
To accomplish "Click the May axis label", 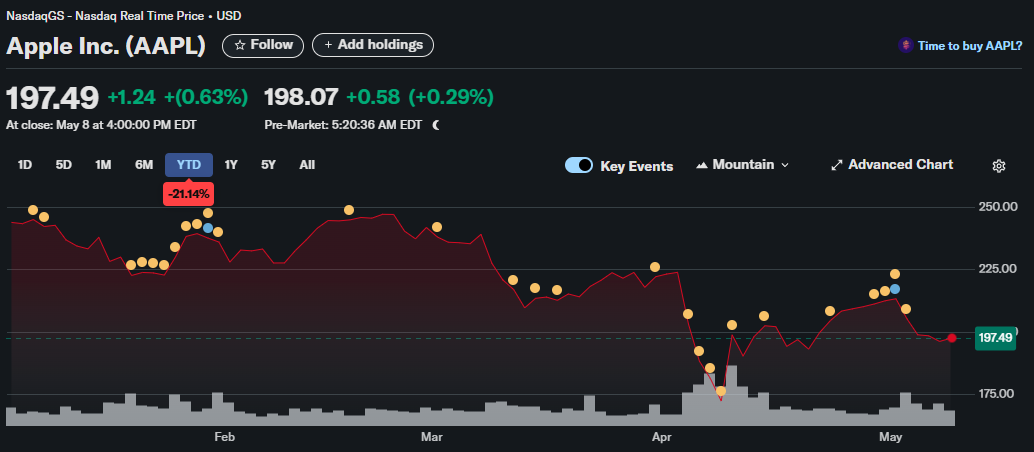I will click(891, 437).
